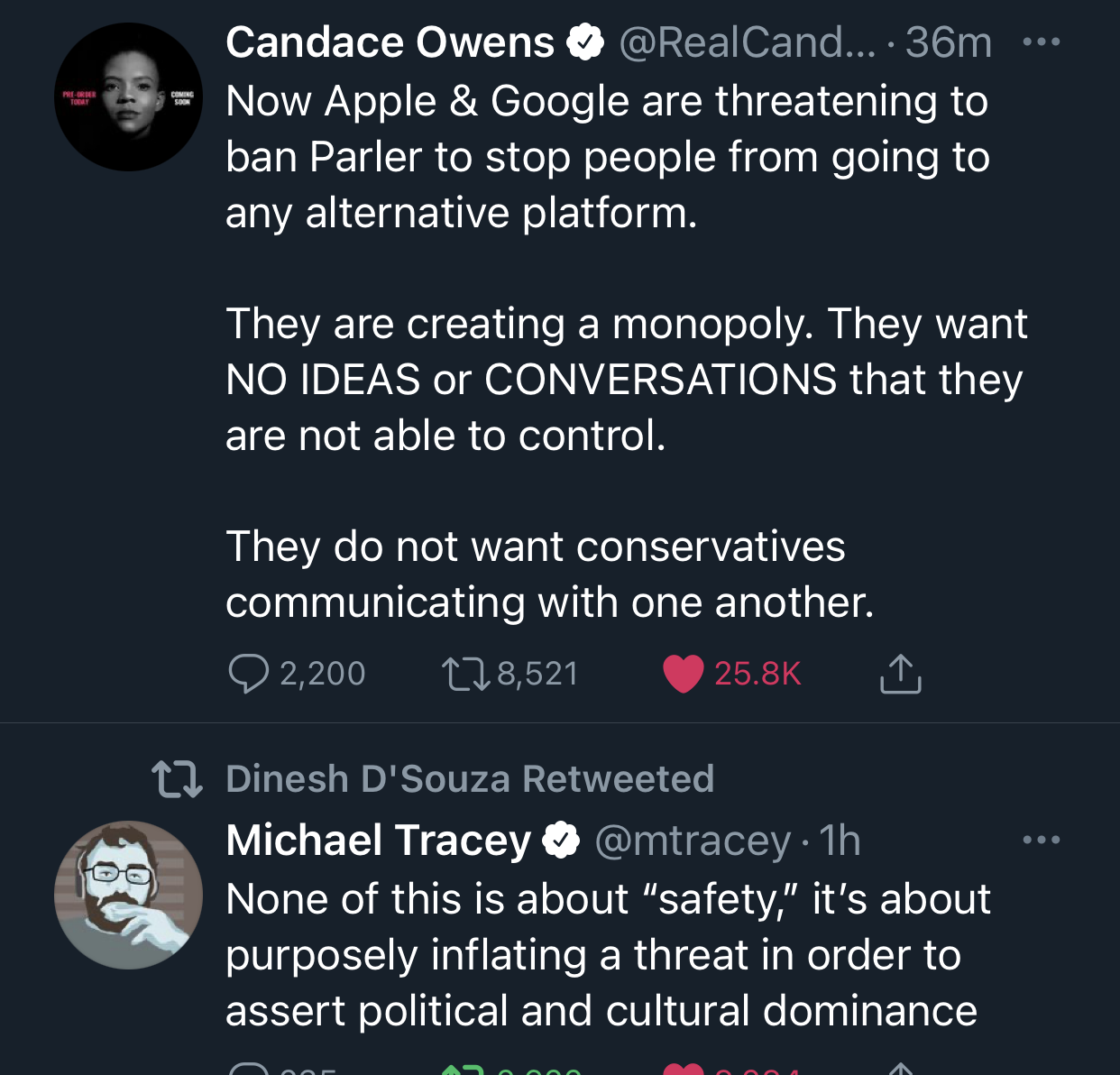
Task: Click Candace Owens' verified badge
Action: pos(585,42)
